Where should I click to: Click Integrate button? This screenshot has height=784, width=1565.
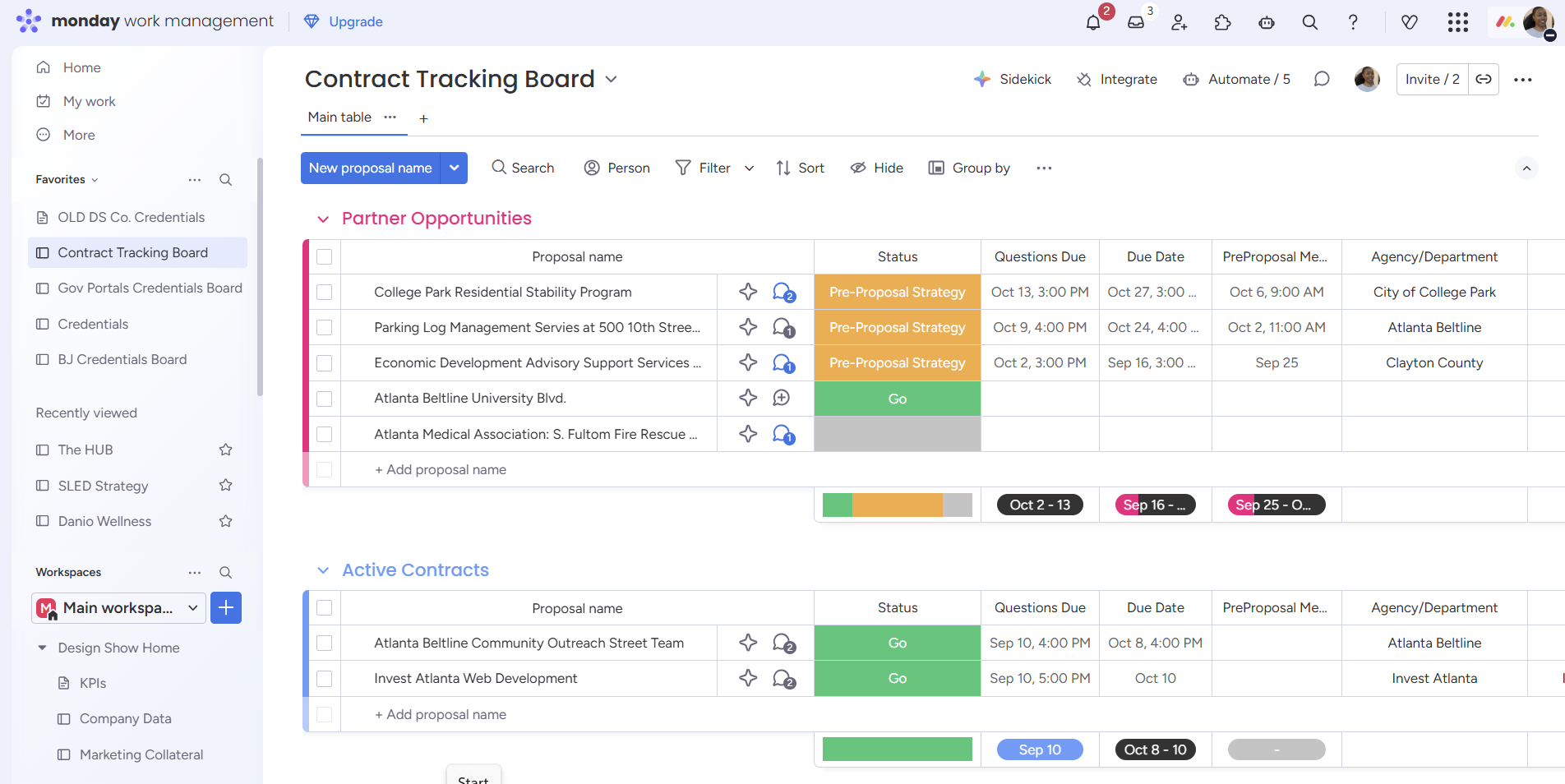[1117, 79]
